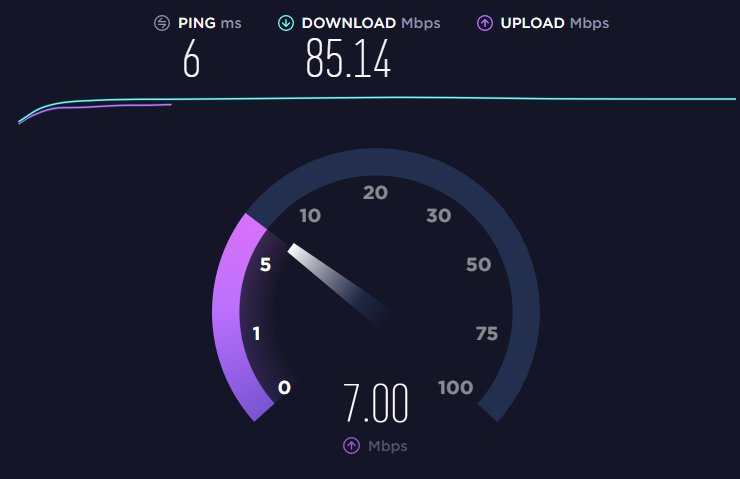This screenshot has width=740, height=479.
Task: Click the 0 mark on the gauge
Action: coord(284,387)
